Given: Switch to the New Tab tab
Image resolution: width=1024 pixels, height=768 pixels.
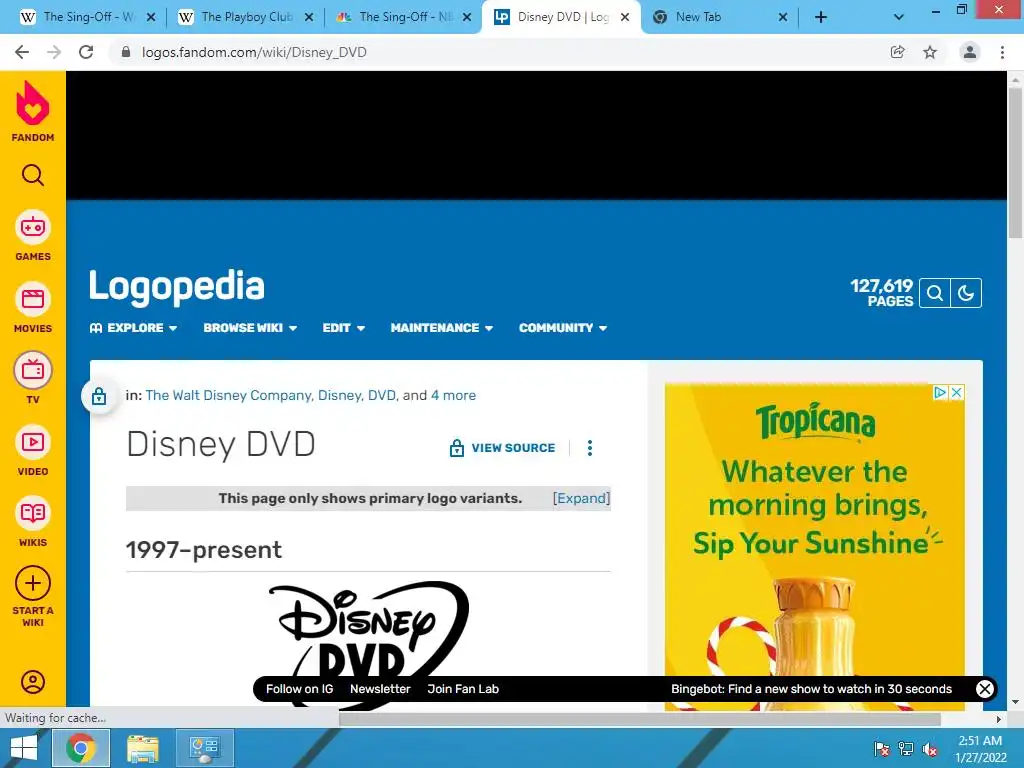Looking at the screenshot, I should [720, 18].
